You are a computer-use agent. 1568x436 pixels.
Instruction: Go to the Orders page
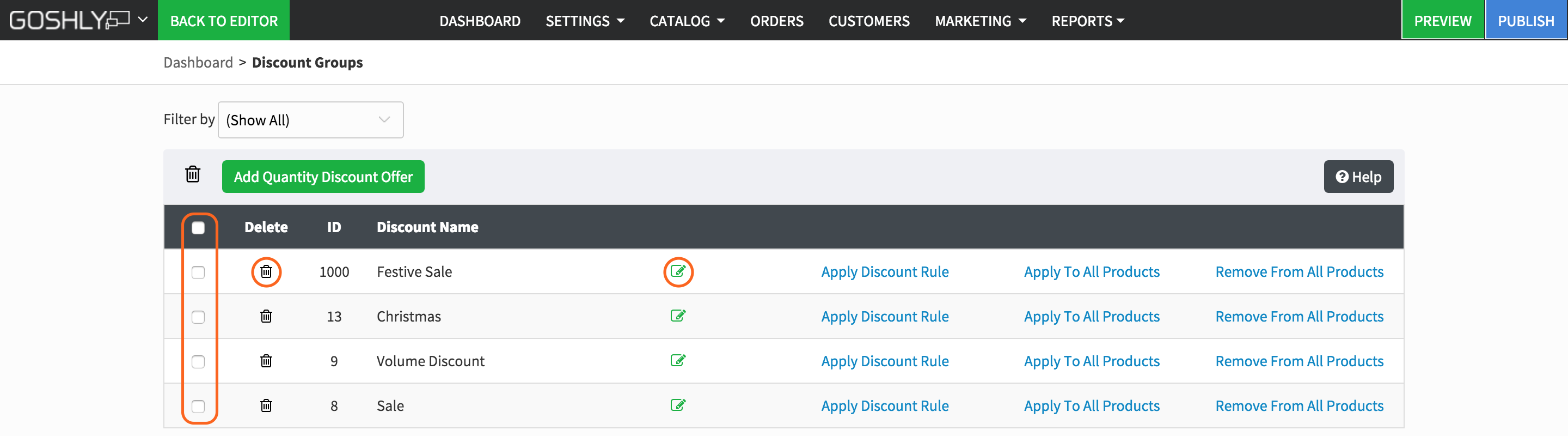(x=776, y=21)
